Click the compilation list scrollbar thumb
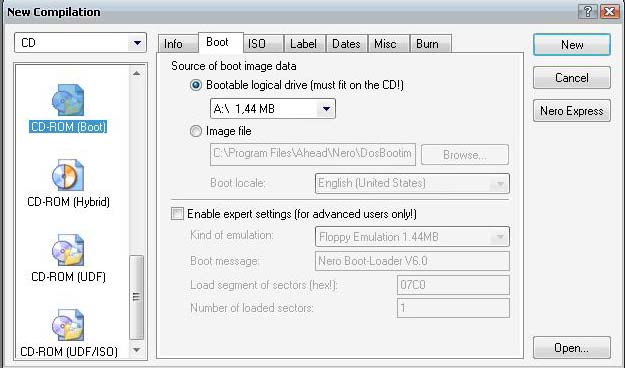The height and width of the screenshot is (368, 625). [137, 297]
